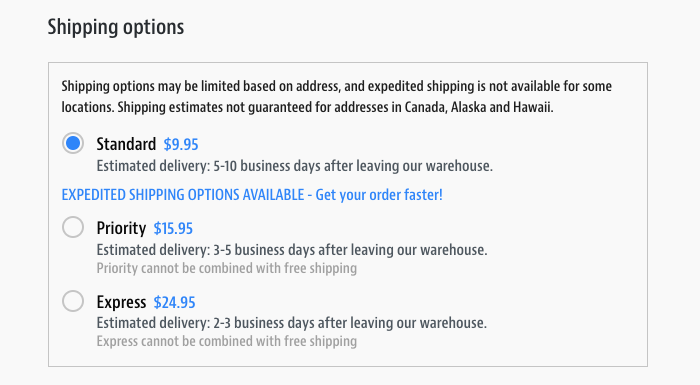Select the Standard shipping radio button
Screen dimensions: 700x385
(x=73, y=143)
